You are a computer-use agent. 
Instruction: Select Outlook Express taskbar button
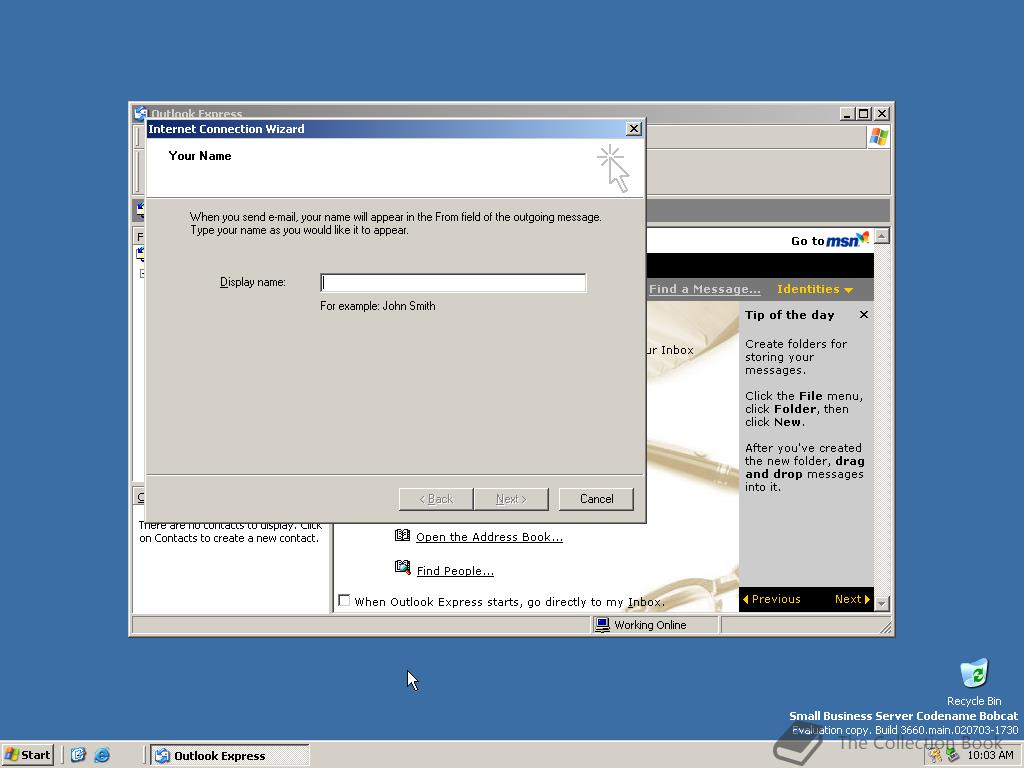(229, 756)
